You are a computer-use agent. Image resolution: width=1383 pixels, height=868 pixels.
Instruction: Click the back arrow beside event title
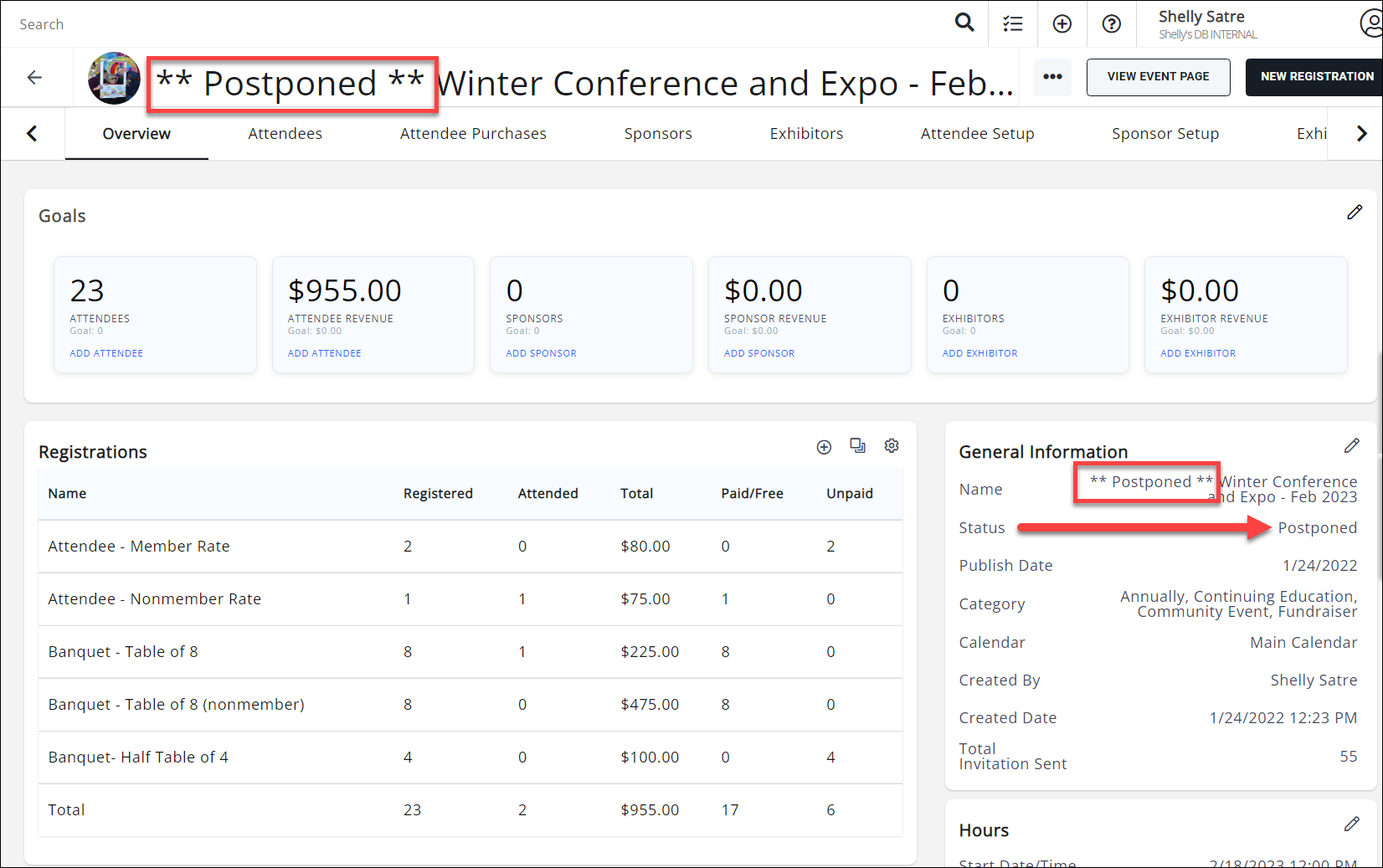[x=34, y=78]
